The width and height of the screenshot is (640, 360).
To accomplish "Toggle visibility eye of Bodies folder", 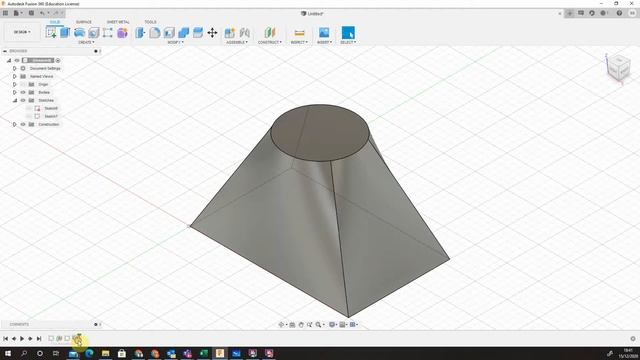I will click(23, 92).
